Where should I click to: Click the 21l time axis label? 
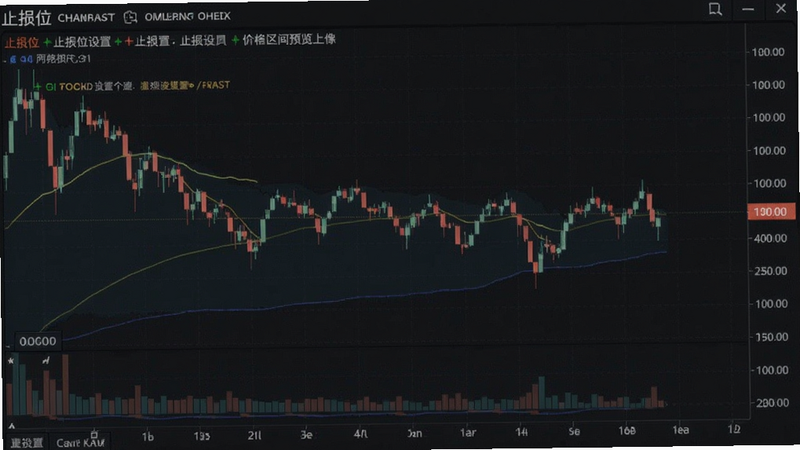click(x=254, y=435)
